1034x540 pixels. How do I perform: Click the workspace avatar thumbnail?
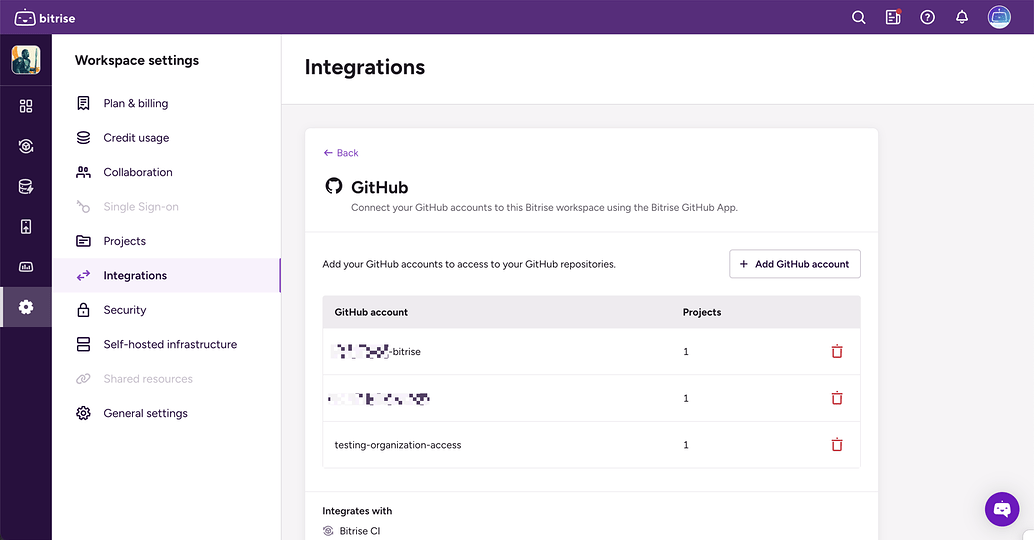coord(26,60)
